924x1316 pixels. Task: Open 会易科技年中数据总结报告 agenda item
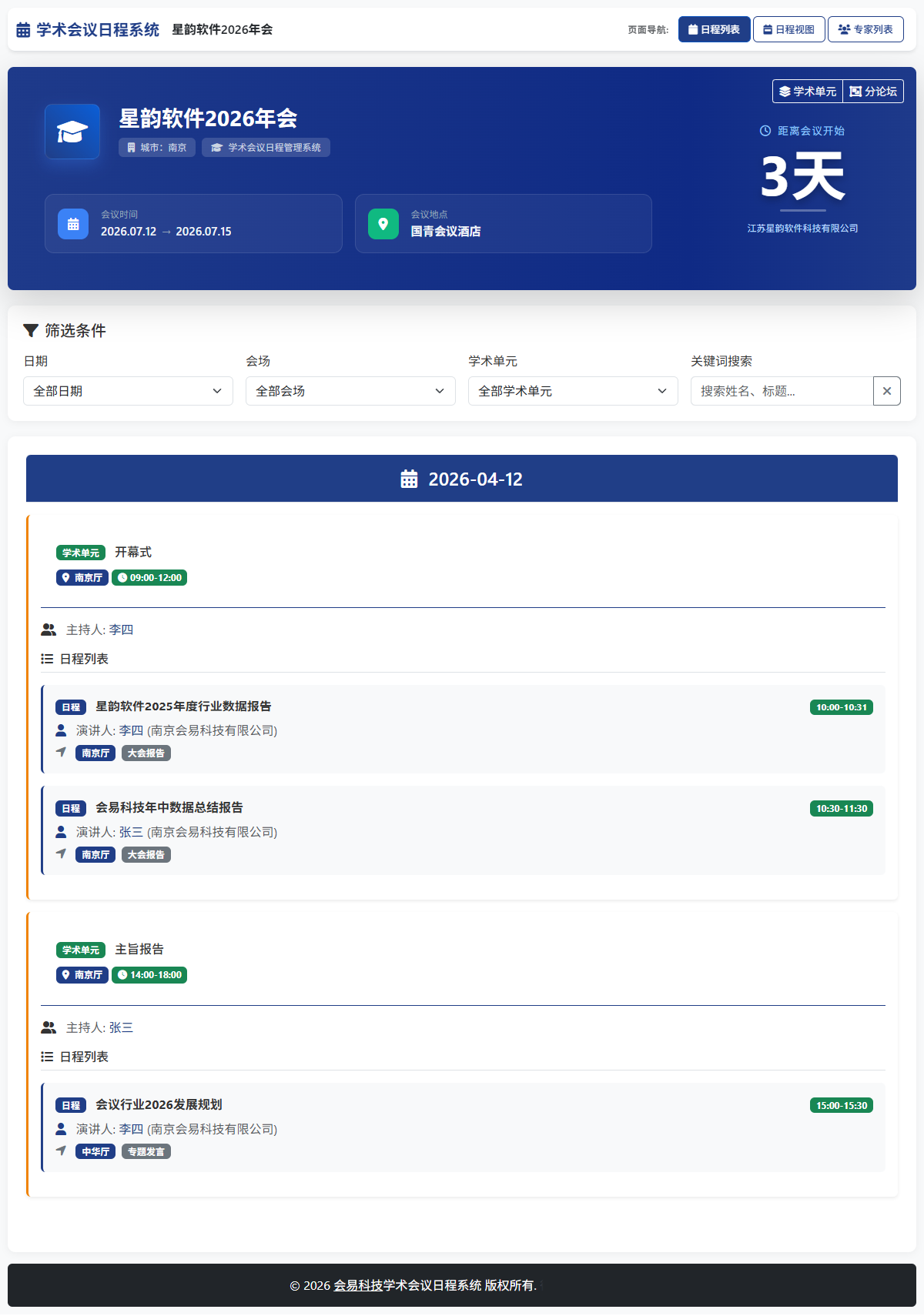pos(169,807)
